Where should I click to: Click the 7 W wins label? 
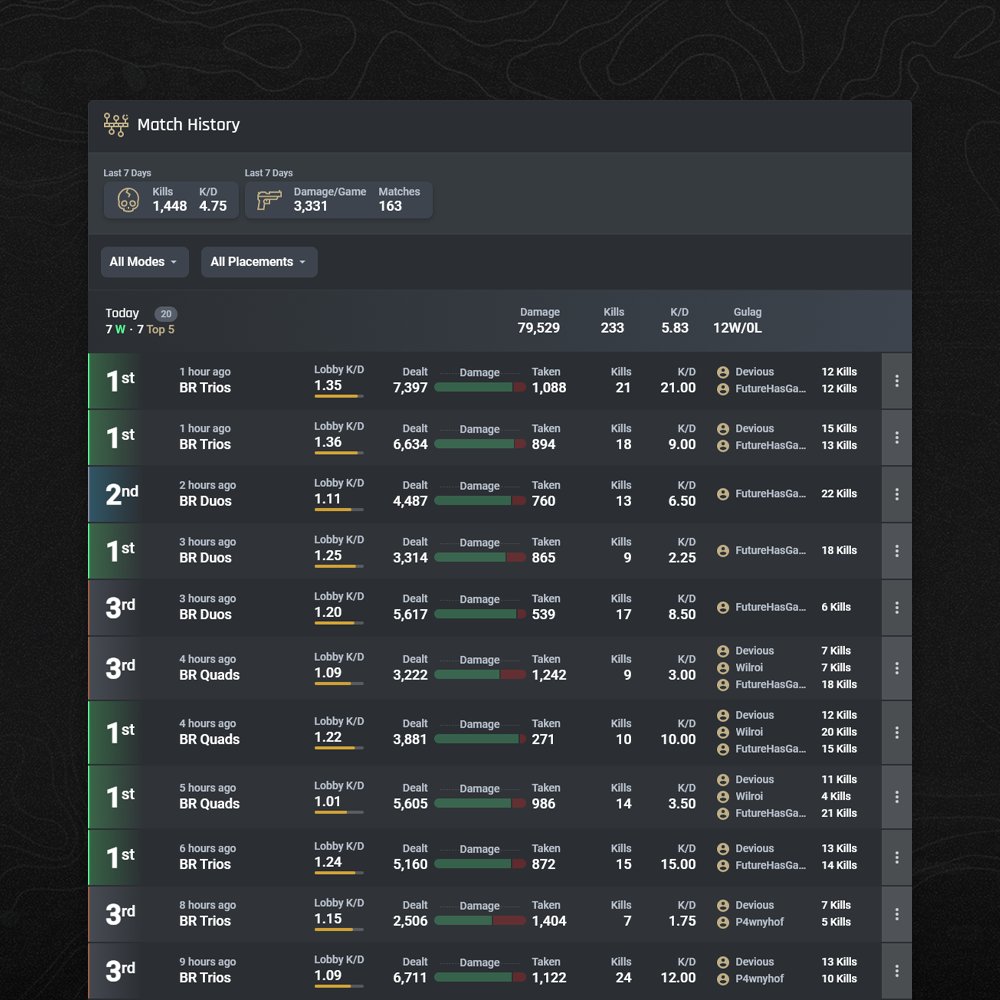tap(113, 328)
